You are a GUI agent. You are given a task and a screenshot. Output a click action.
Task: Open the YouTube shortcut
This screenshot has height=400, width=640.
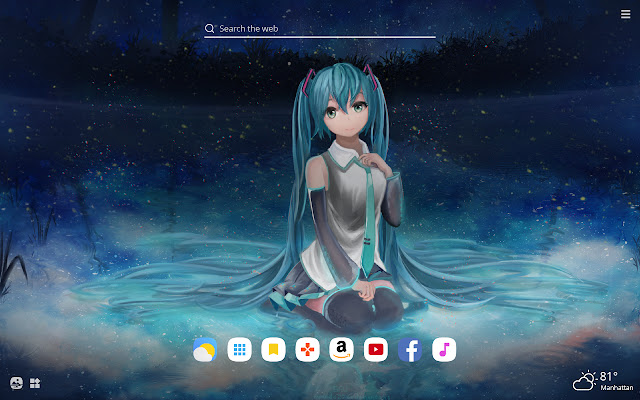[376, 350]
